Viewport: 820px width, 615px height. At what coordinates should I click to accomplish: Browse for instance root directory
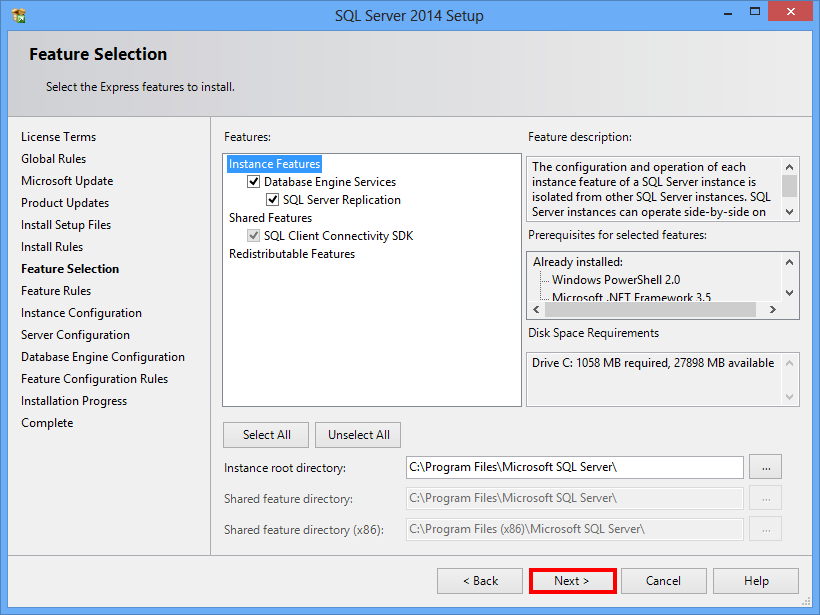point(766,467)
